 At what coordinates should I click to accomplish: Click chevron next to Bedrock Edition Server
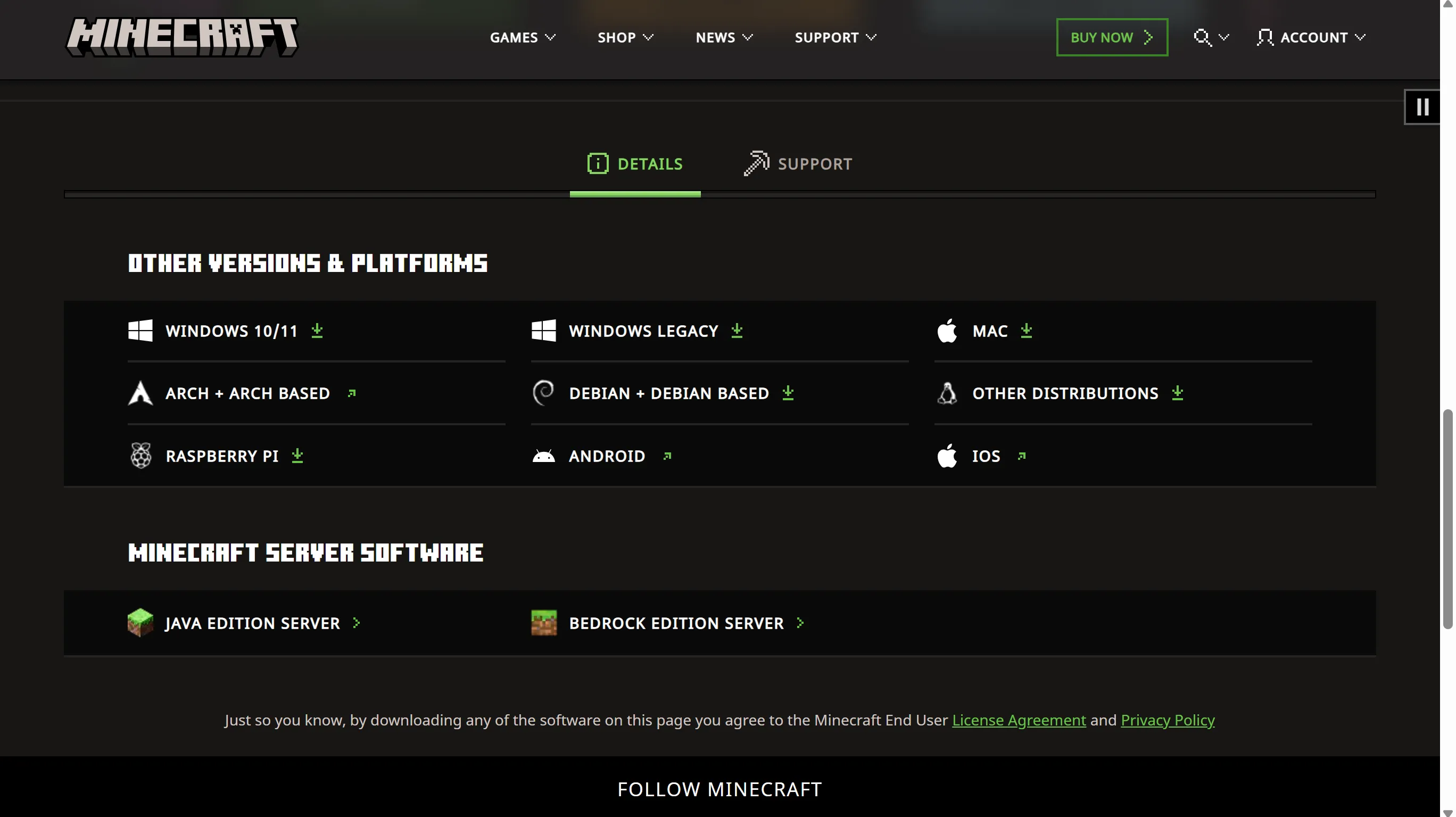point(800,623)
